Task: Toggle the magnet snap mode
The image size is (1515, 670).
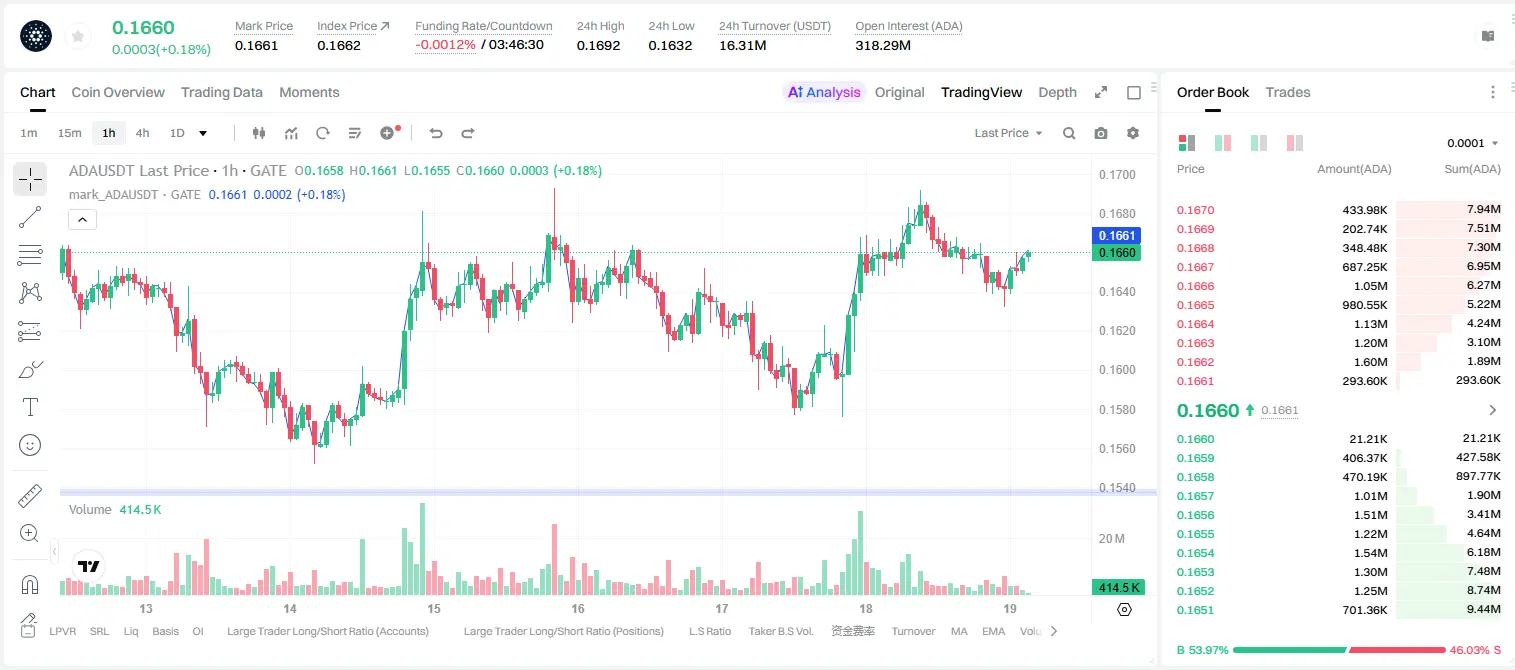Action: click(x=30, y=584)
